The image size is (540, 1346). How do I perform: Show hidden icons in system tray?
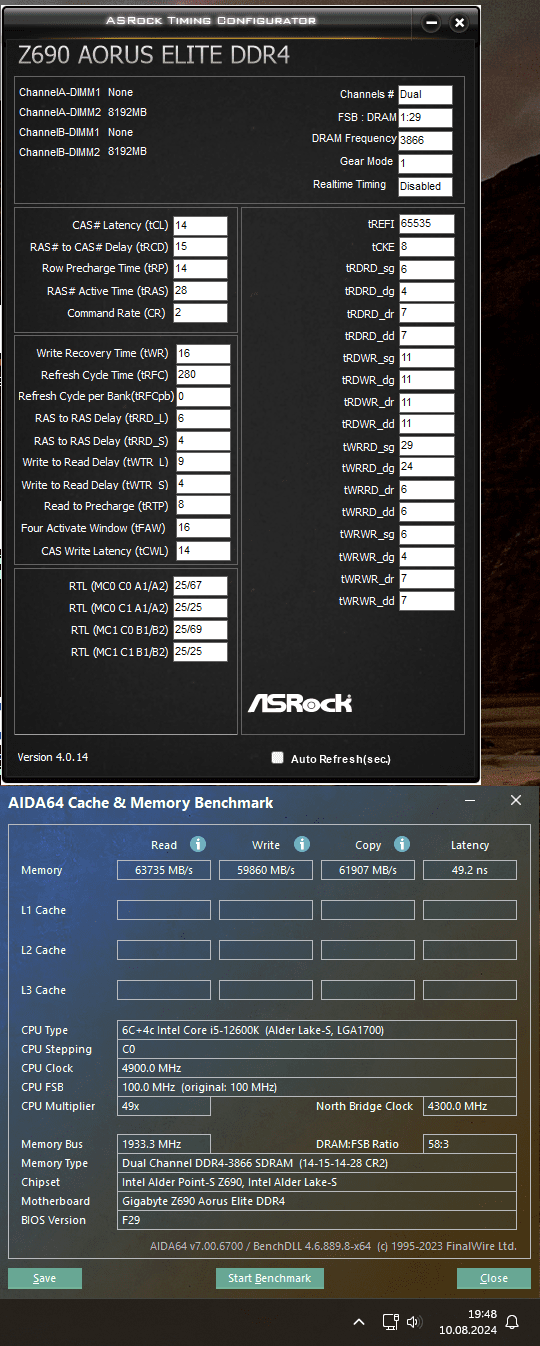coord(359,1322)
